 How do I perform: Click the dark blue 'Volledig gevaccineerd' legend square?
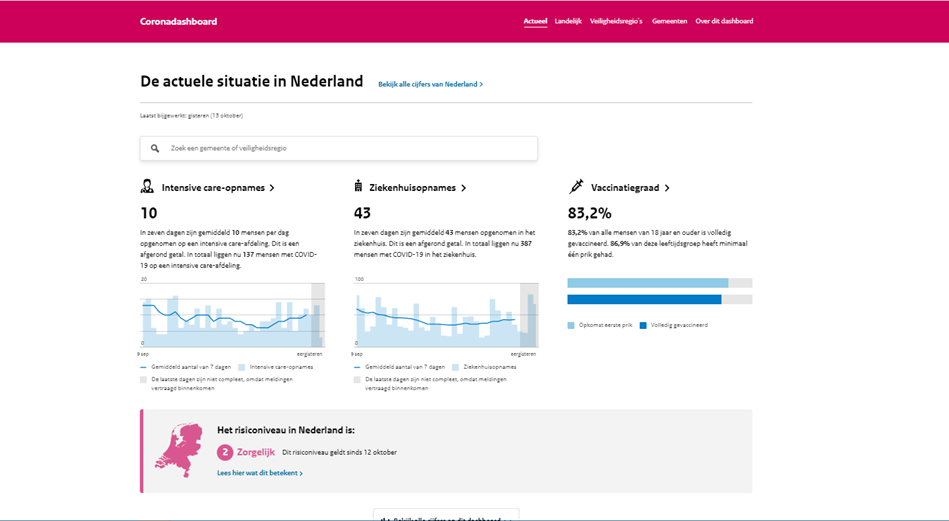click(643, 325)
